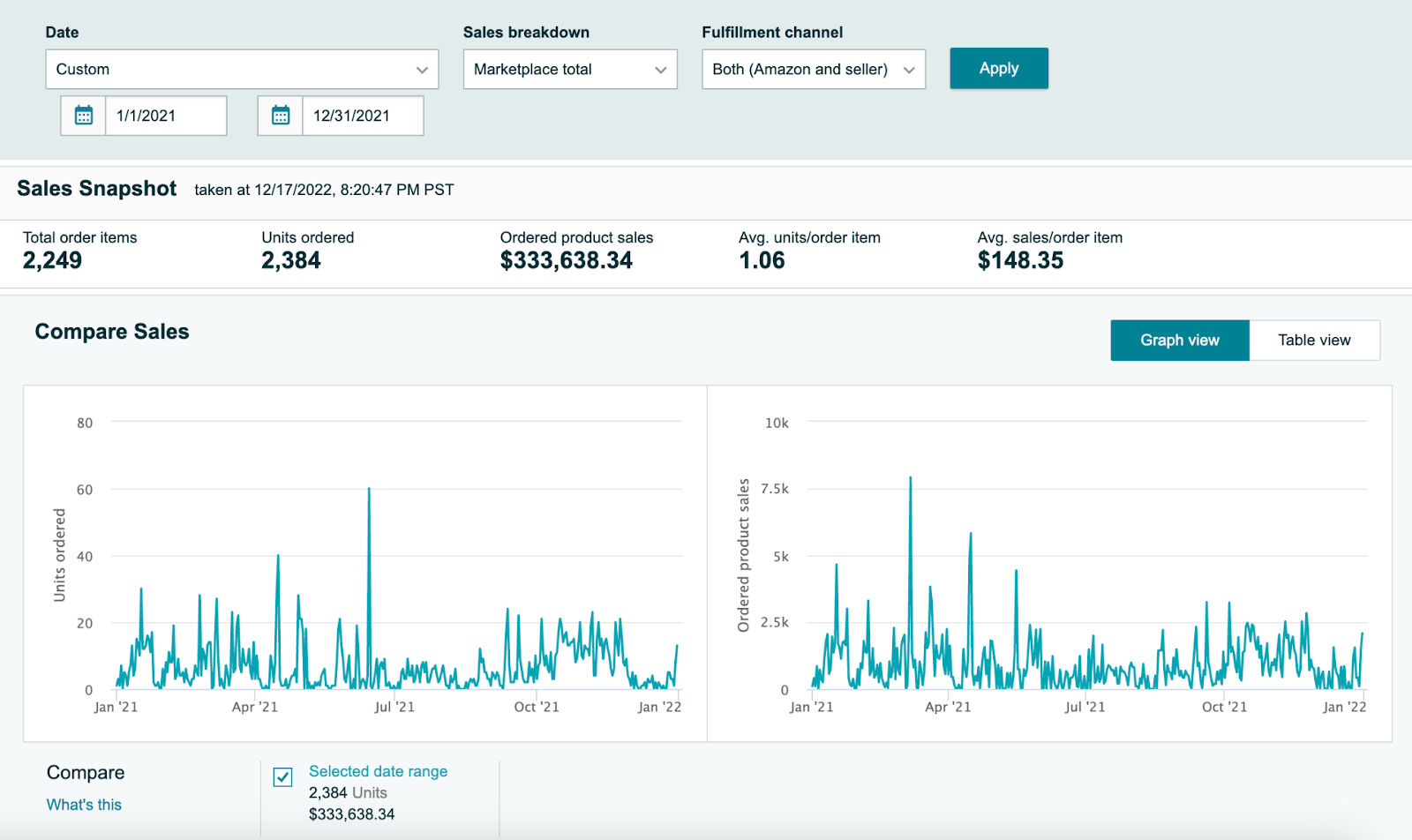Uncheck the Selected date range checkbox
This screenshot has width=1412, height=840.
pyautogui.click(x=283, y=777)
